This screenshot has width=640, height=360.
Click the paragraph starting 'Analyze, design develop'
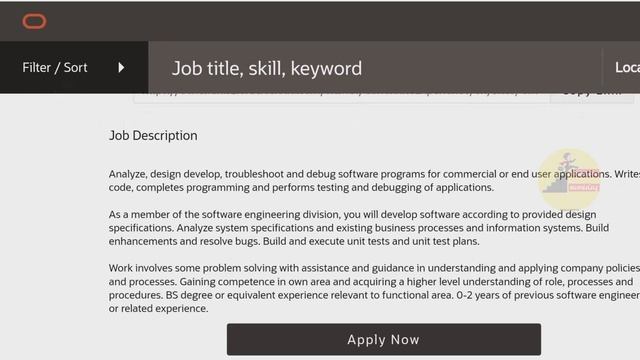point(374,181)
